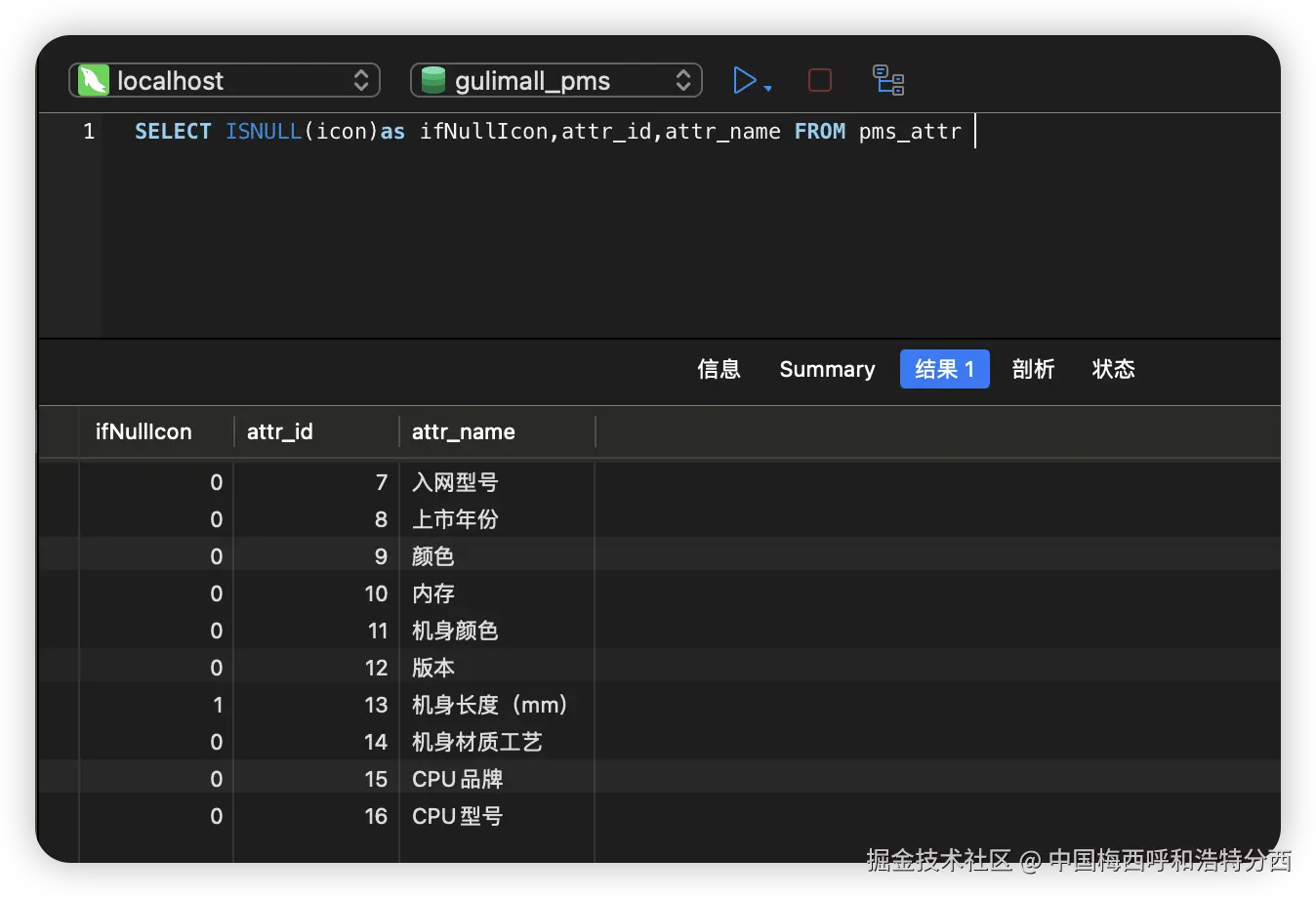This screenshot has width=1316, height=898.
Task: Open the run options arrow beside Run
Action: click(768, 88)
